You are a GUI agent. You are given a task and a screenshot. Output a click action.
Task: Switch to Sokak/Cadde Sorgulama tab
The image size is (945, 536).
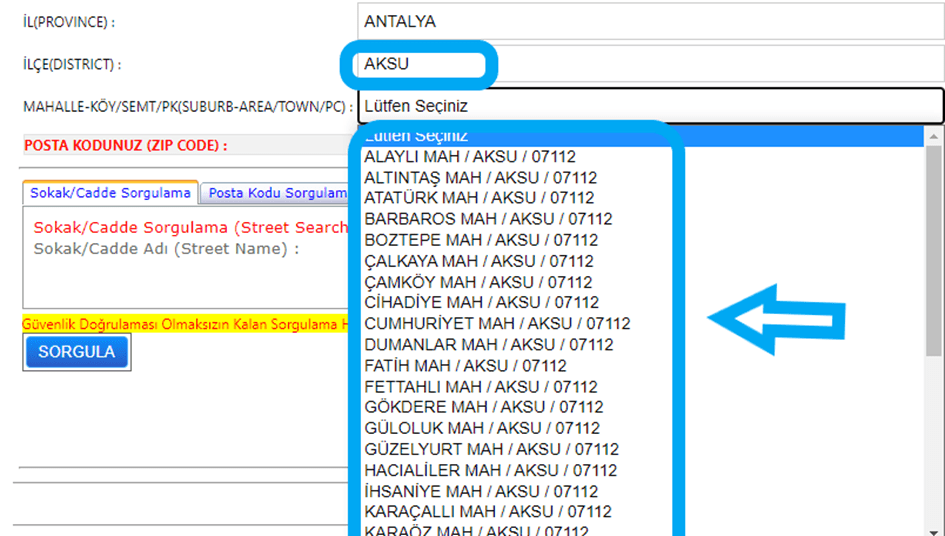point(110,193)
